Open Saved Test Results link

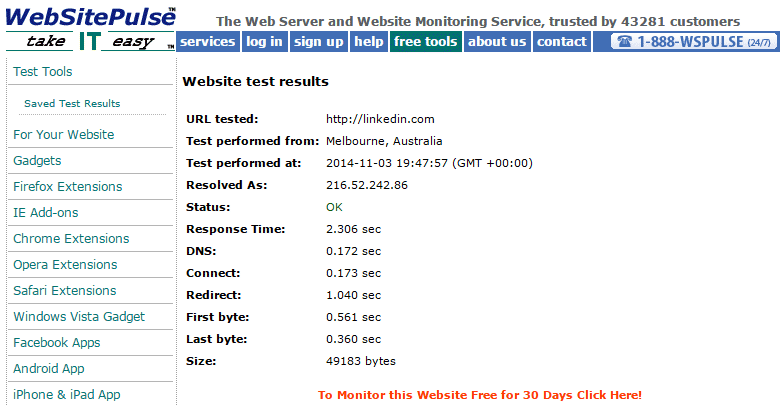[72, 104]
